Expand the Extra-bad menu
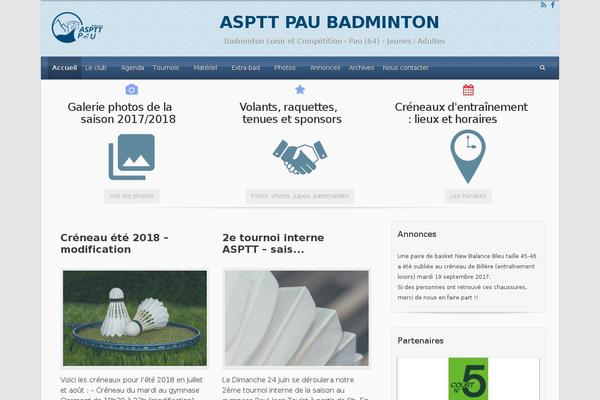600x400 pixels. [x=246, y=68]
